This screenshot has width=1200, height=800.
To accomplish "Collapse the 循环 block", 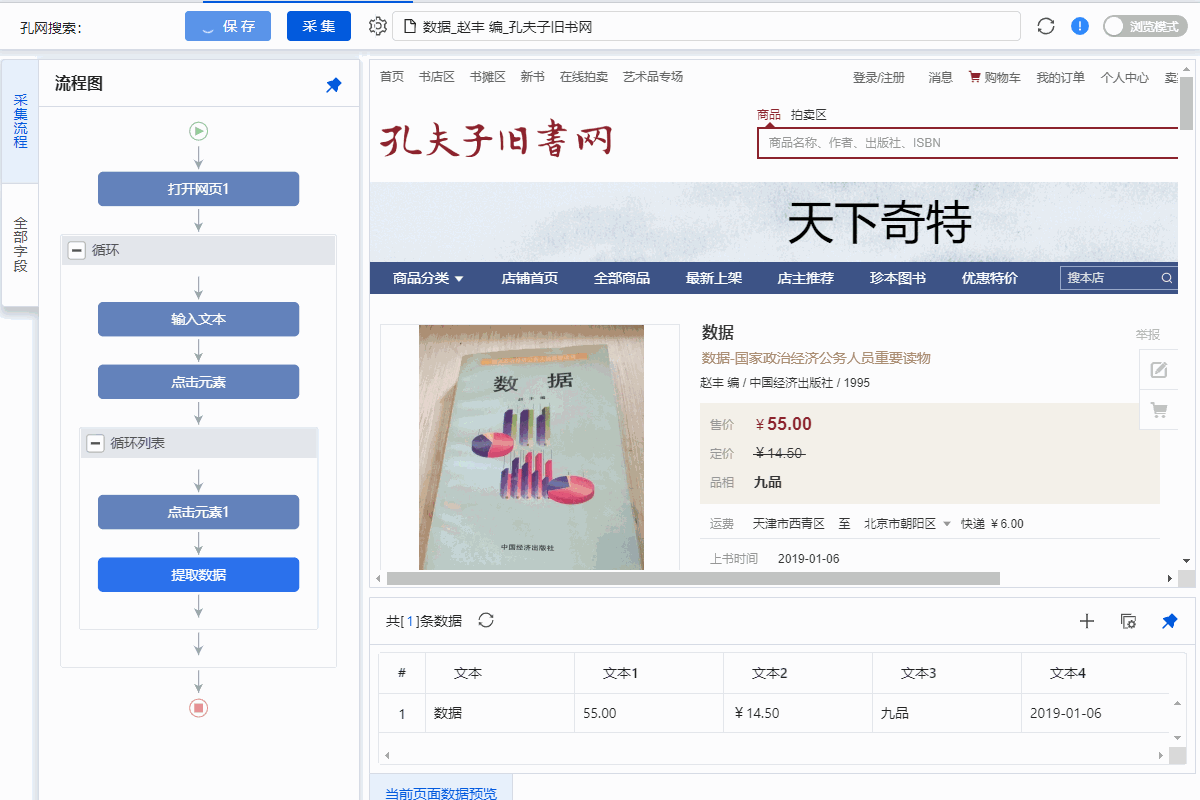I will click(x=76, y=250).
